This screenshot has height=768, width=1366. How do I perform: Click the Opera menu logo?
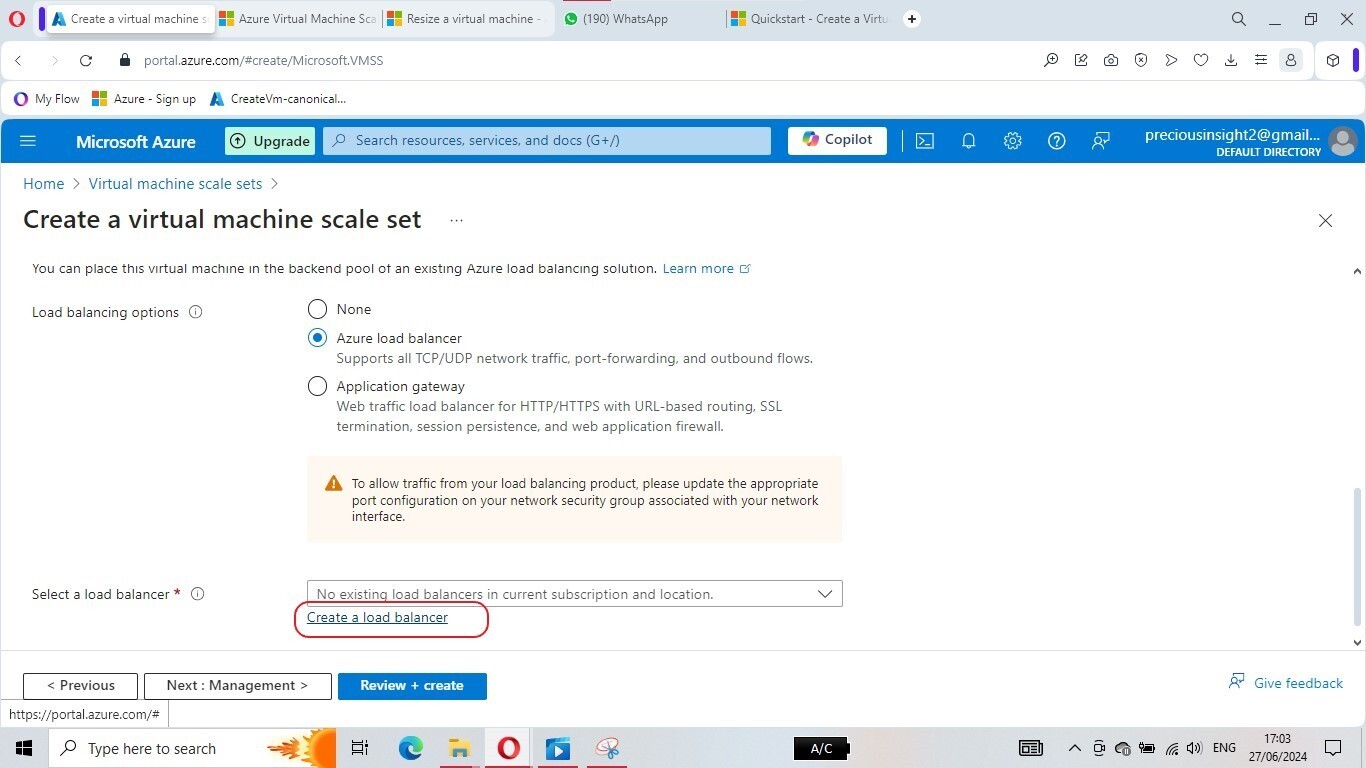point(16,19)
